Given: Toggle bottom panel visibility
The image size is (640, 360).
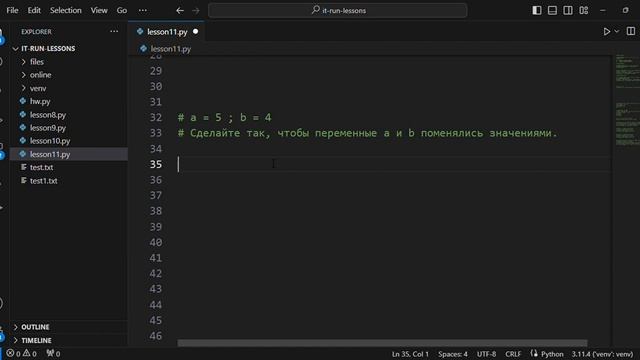Looking at the screenshot, I should (552, 10).
